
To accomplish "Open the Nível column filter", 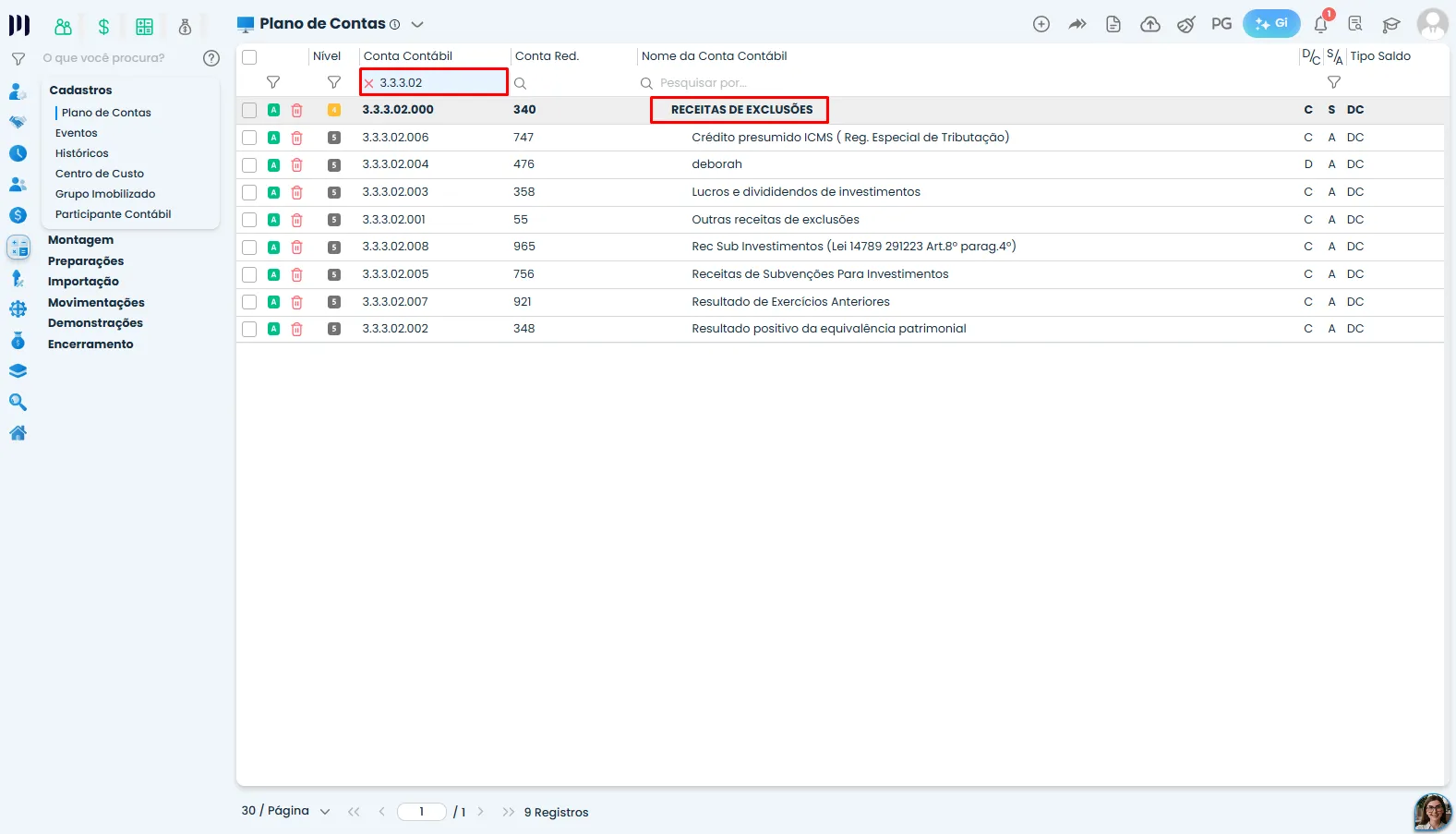I will click(x=334, y=82).
